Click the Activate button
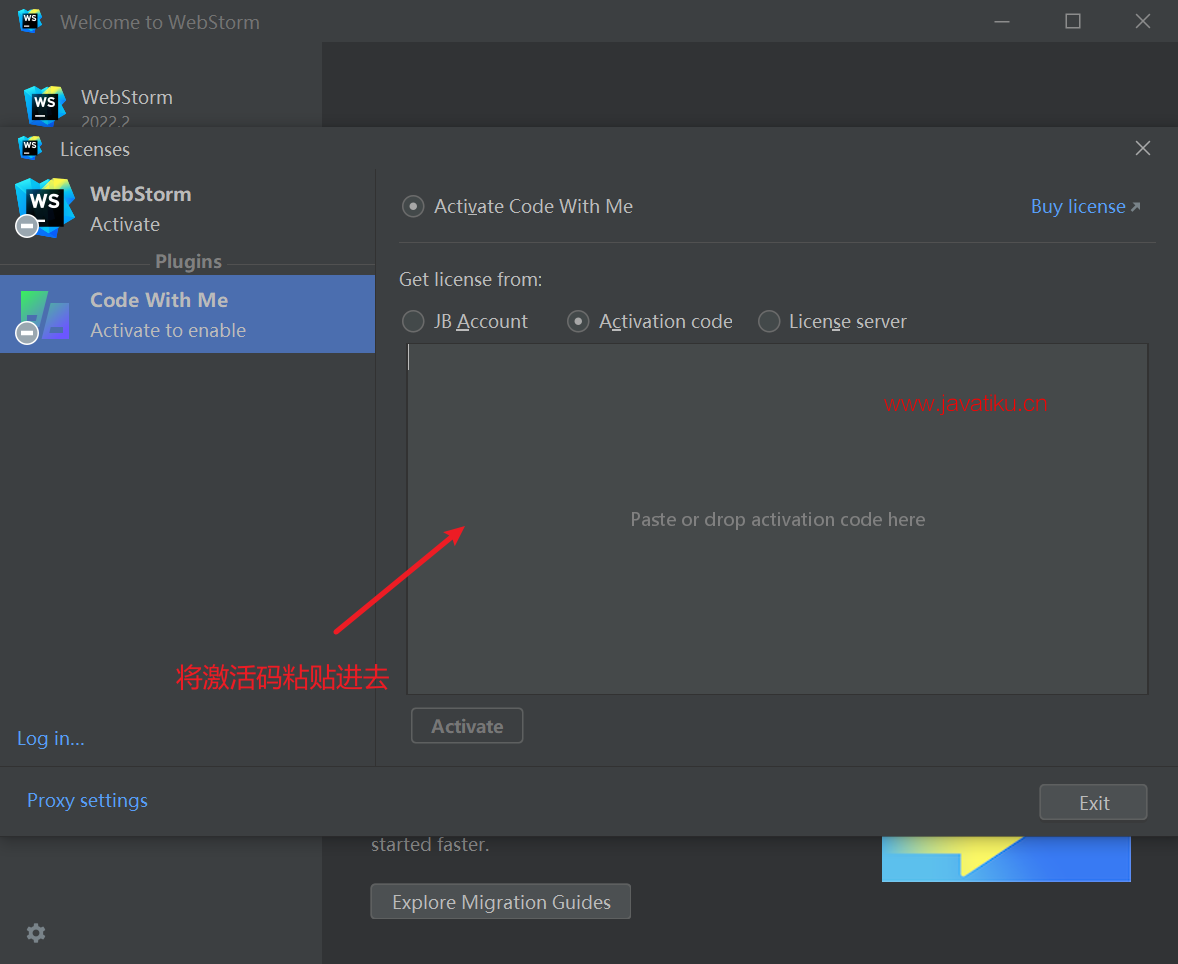The height and width of the screenshot is (964, 1178). (x=467, y=726)
